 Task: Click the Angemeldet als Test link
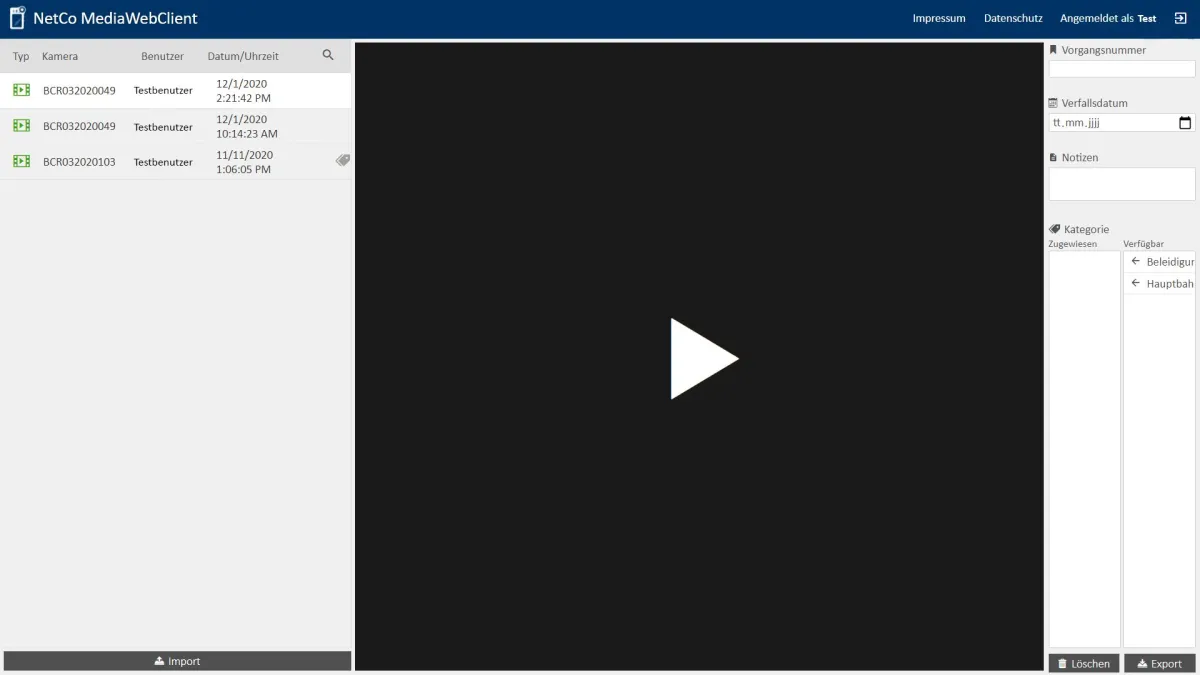[1107, 18]
